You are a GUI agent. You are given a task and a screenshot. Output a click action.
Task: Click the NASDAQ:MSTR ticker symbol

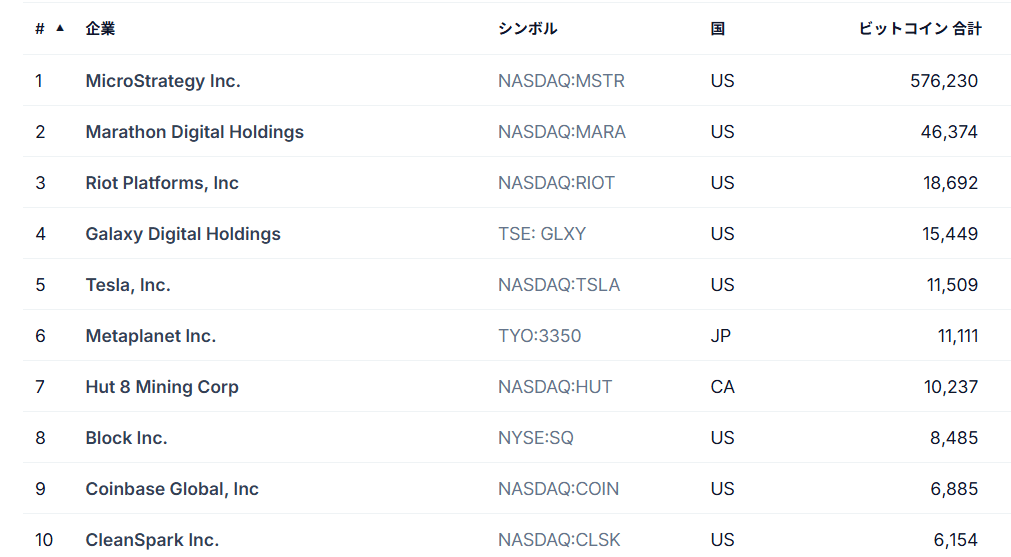[x=561, y=81]
